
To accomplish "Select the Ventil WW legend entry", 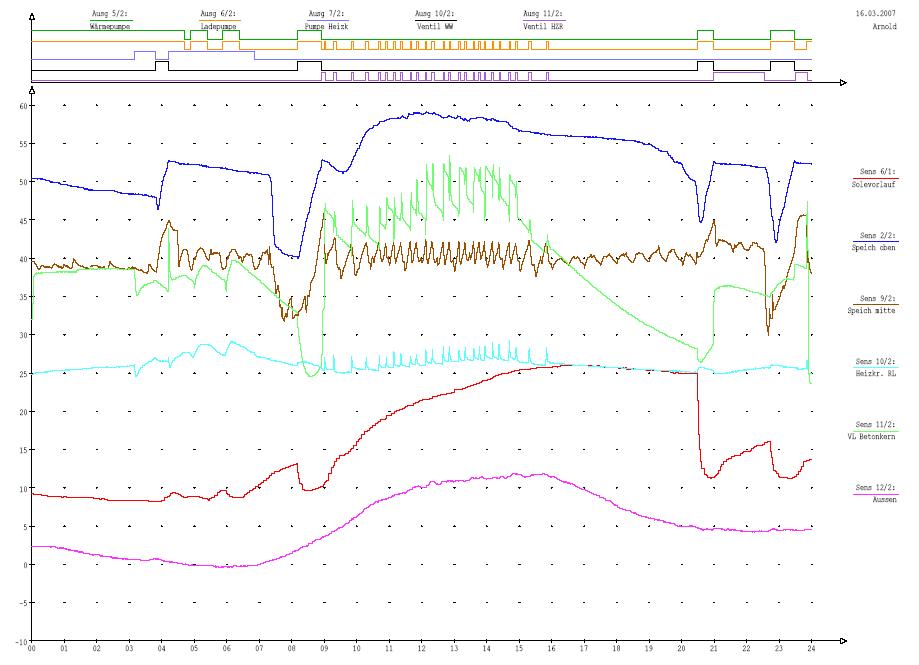I will click(x=435, y=25).
